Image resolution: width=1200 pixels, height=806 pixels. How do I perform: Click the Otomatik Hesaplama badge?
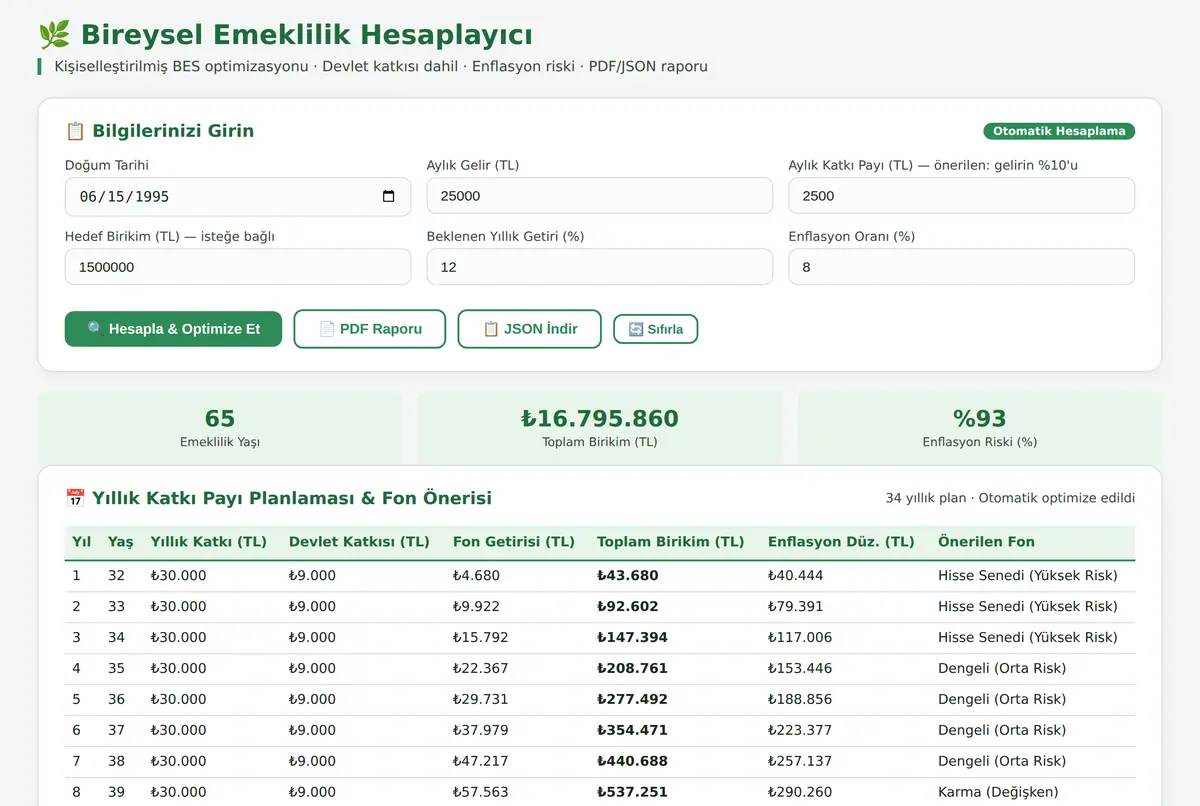(1059, 131)
